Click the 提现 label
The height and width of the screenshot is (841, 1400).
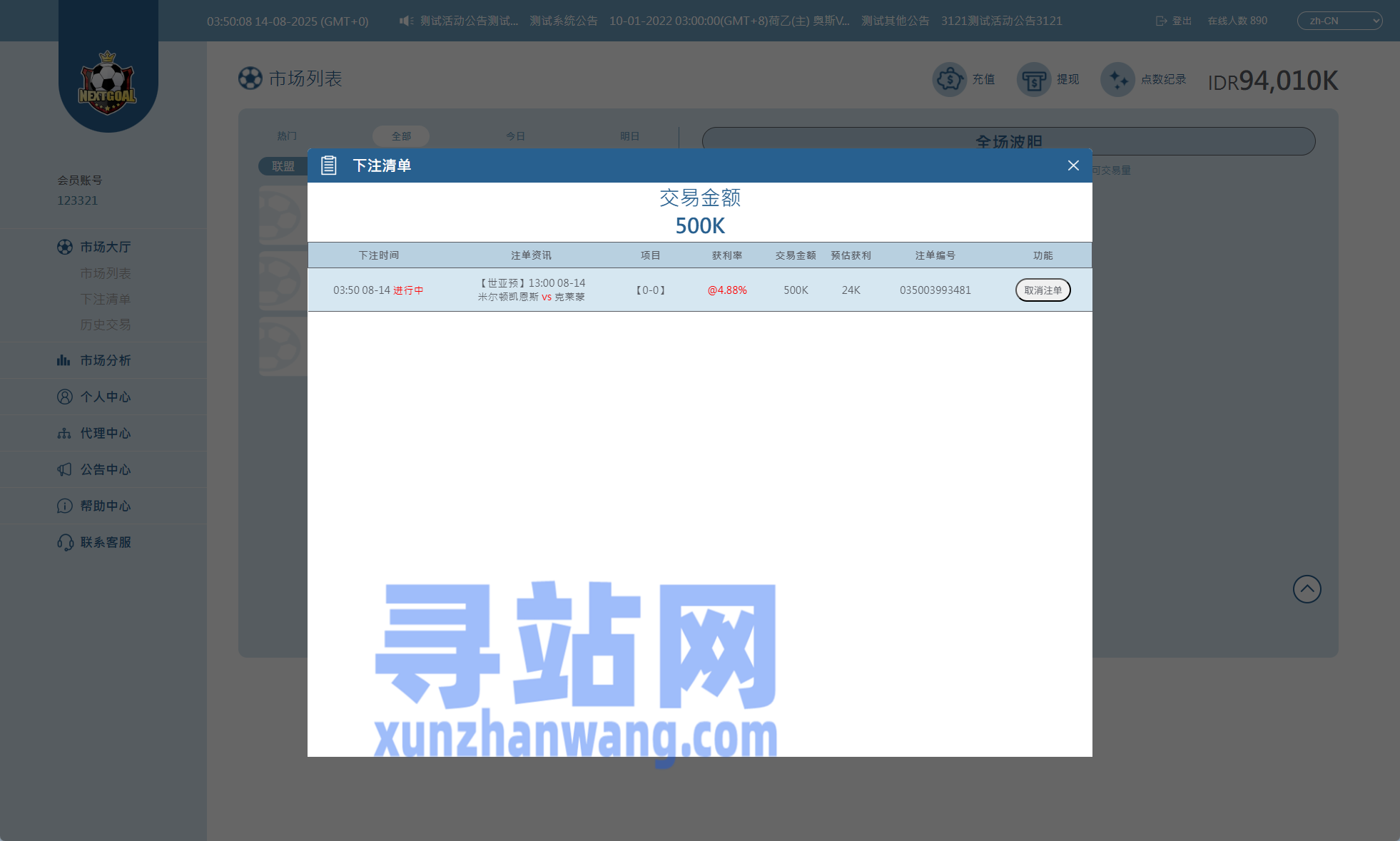coord(1067,79)
